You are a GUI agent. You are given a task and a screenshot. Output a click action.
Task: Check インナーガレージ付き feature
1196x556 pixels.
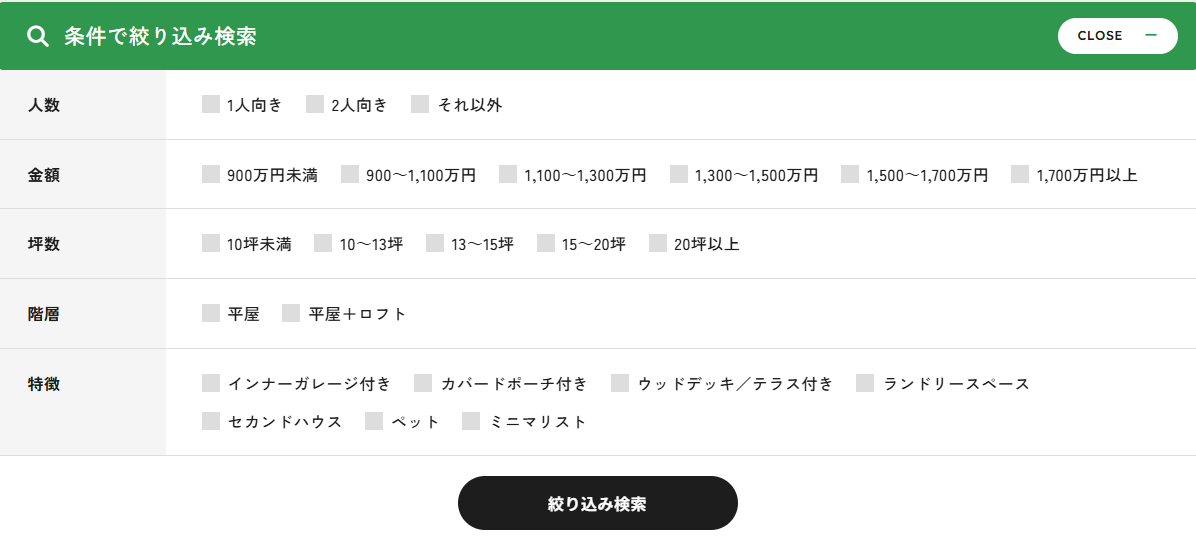pyautogui.click(x=211, y=383)
